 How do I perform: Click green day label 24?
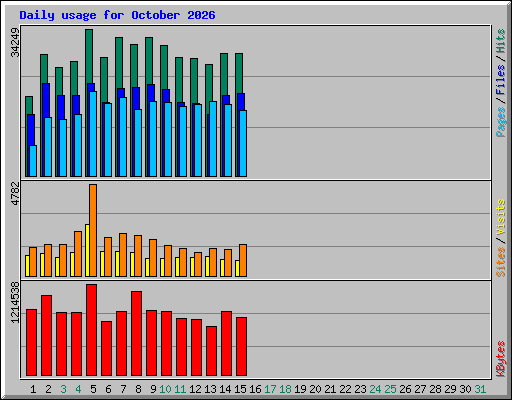[375, 389]
